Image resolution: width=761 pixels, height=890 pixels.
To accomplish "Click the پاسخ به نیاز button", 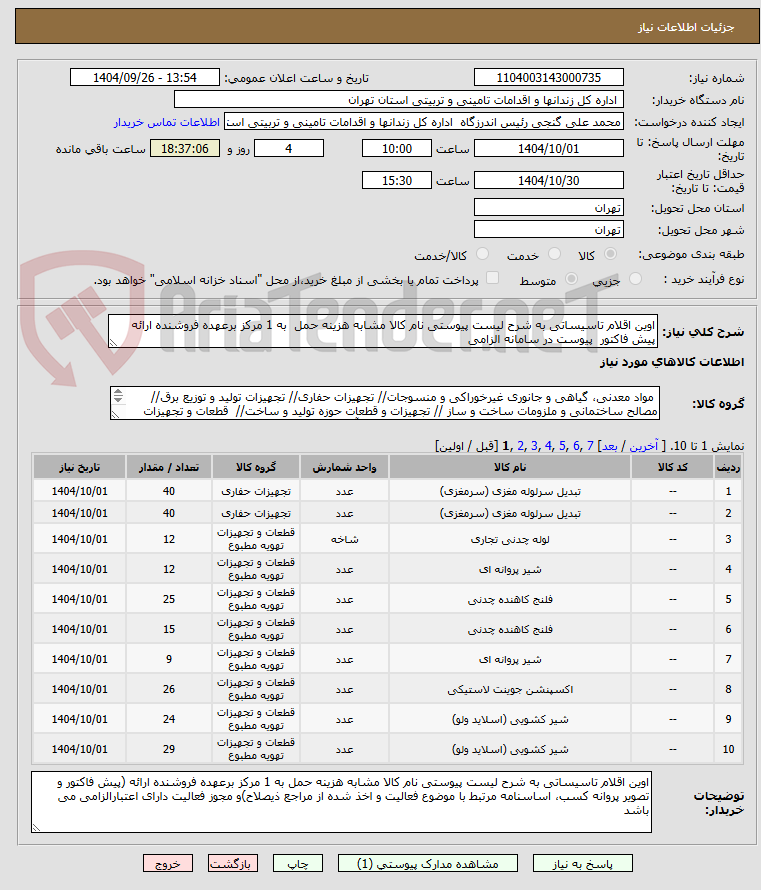I will (x=582, y=863).
